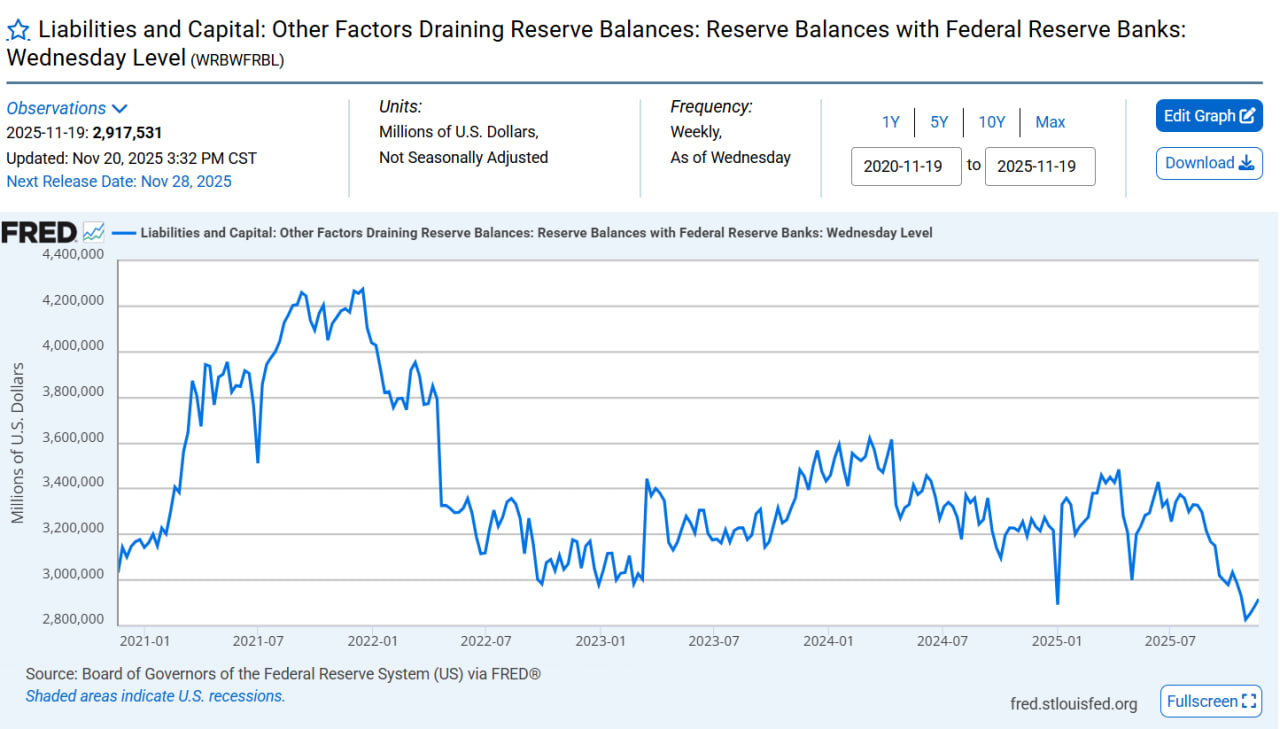Click the download arrow icon
The image size is (1280, 729).
1246,163
